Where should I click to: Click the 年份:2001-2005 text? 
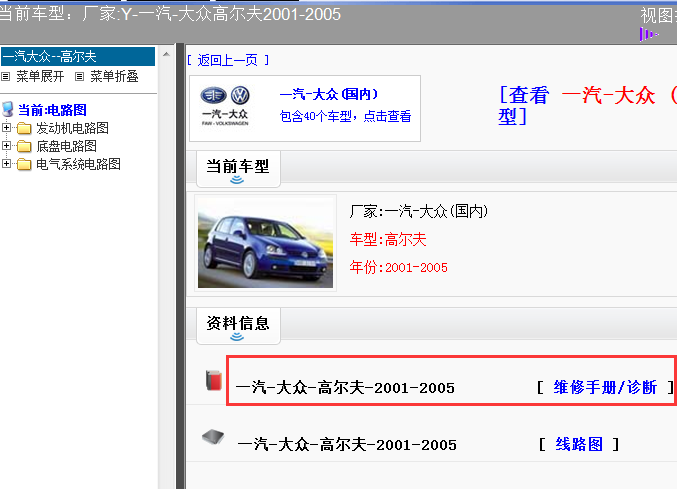[399, 267]
